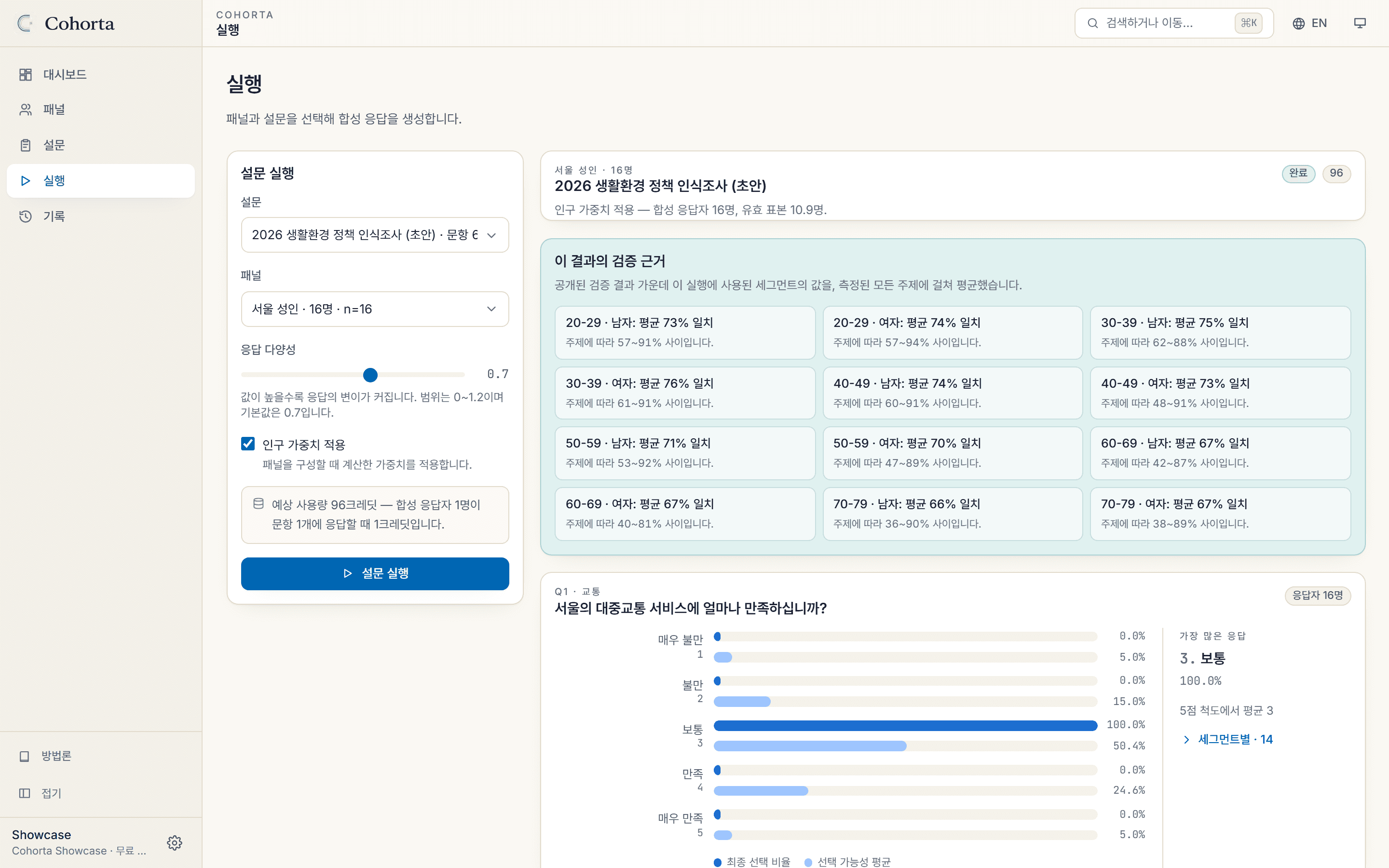Click the 패널 people icon
Image resolution: width=1389 pixels, height=868 pixels.
[25, 109]
